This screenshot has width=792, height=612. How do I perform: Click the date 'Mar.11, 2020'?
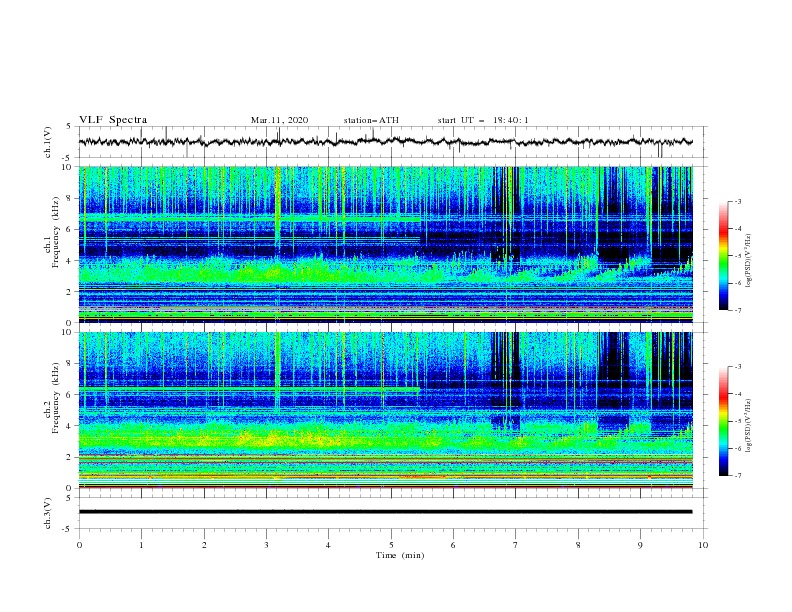279,120
